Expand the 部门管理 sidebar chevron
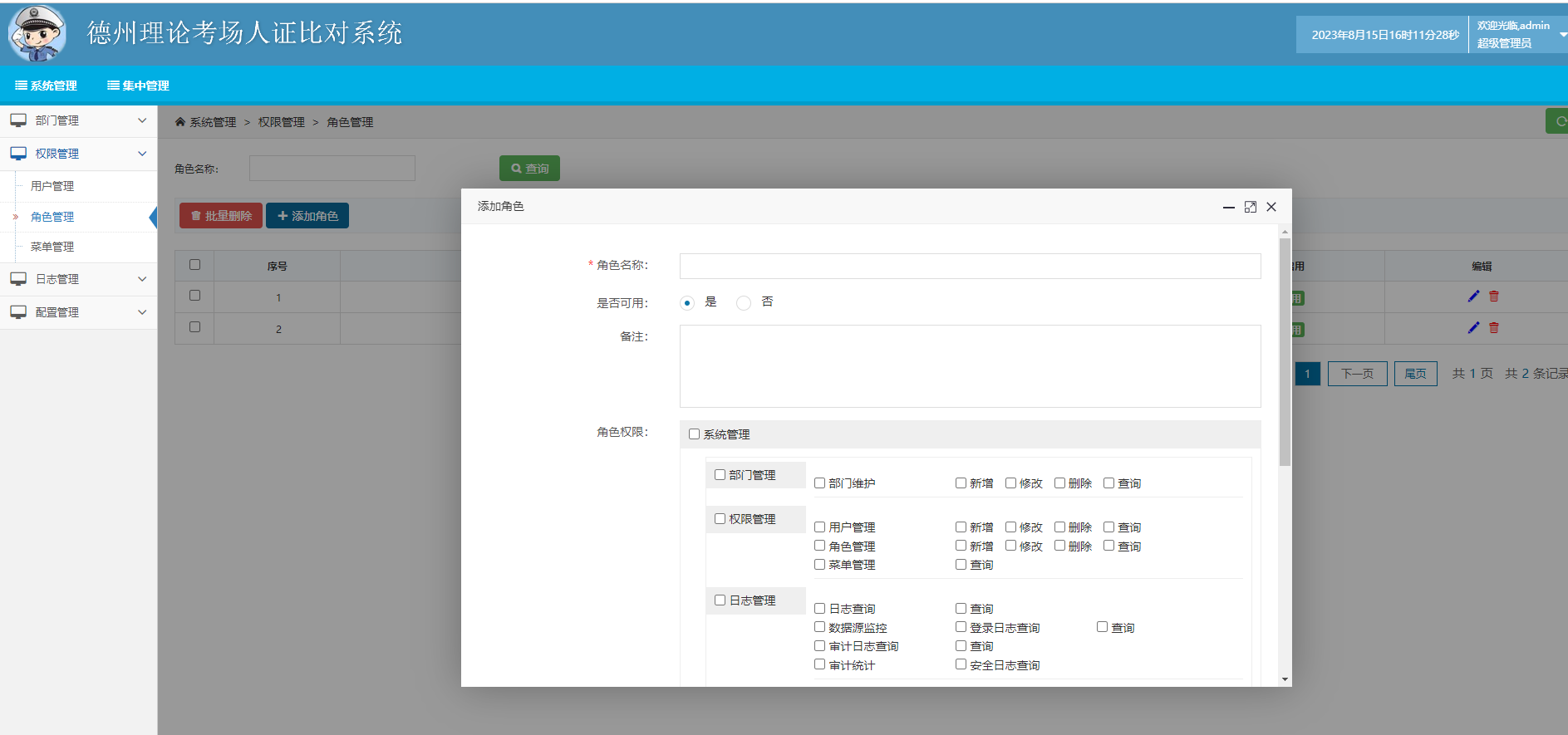1568x735 pixels. pyautogui.click(x=142, y=120)
